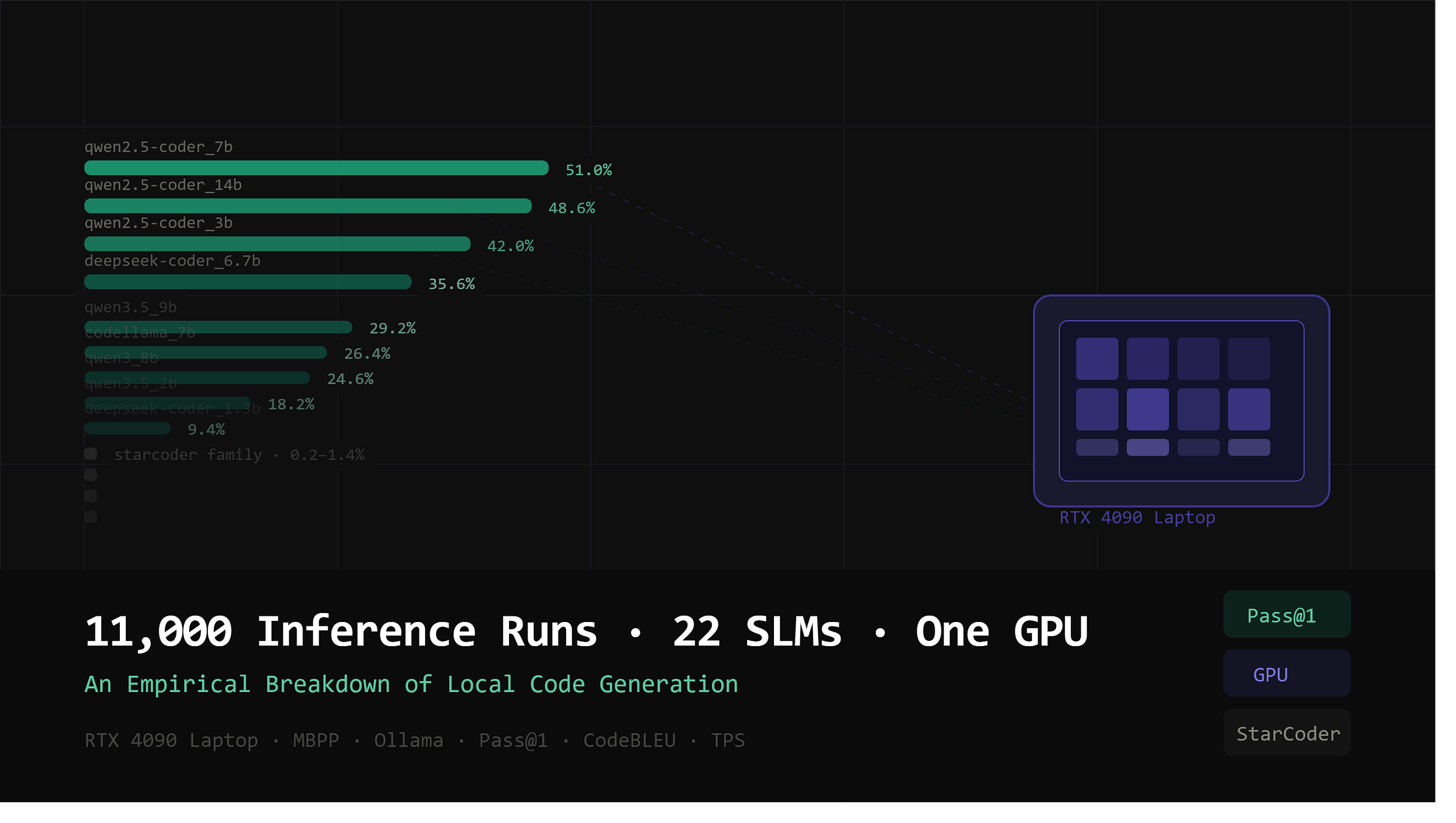Click the Pass@1 tag pill
Image resolution: width=1456 pixels, height=823 pixels.
[x=1287, y=614]
